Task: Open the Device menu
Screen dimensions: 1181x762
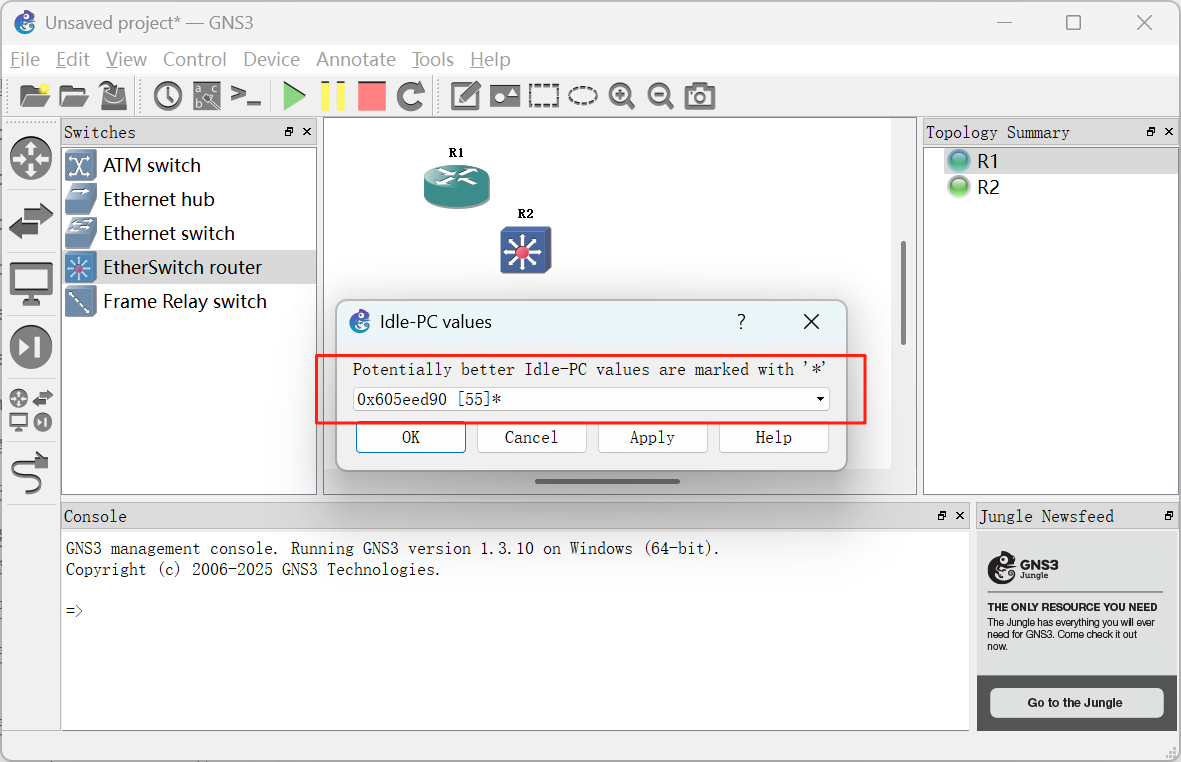Action: click(x=271, y=59)
